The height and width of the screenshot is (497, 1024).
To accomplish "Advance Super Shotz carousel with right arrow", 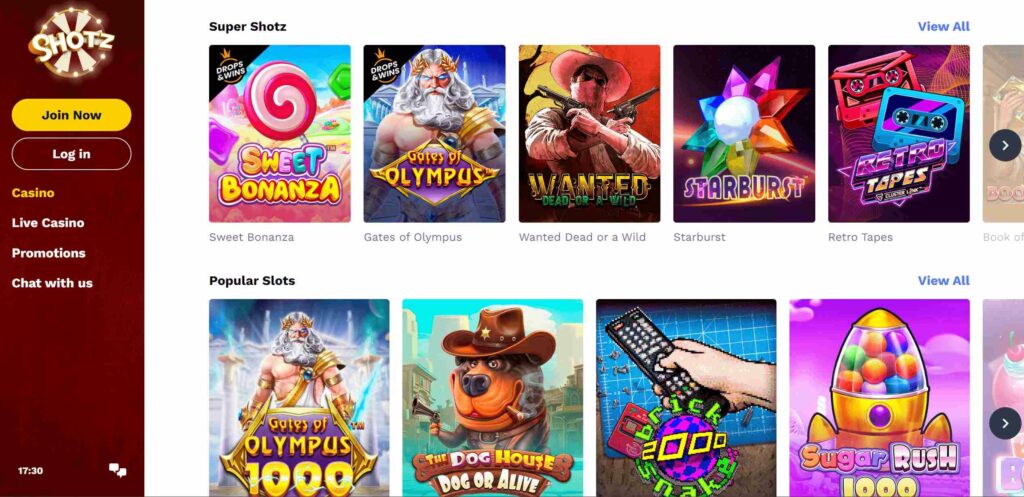I will [x=1004, y=145].
